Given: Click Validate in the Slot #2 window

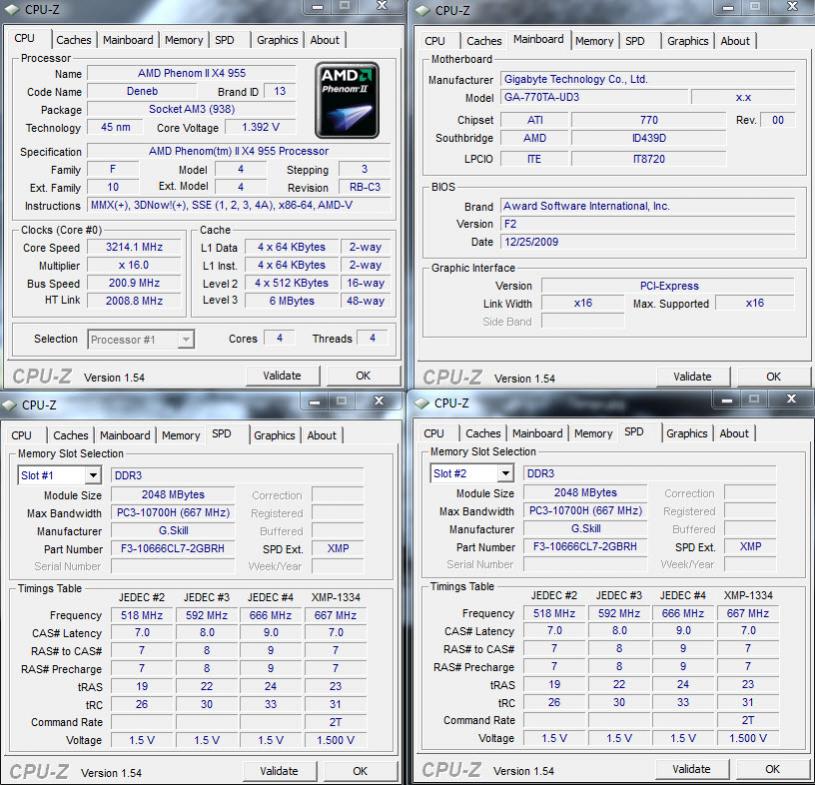Looking at the screenshot, I should (x=691, y=769).
